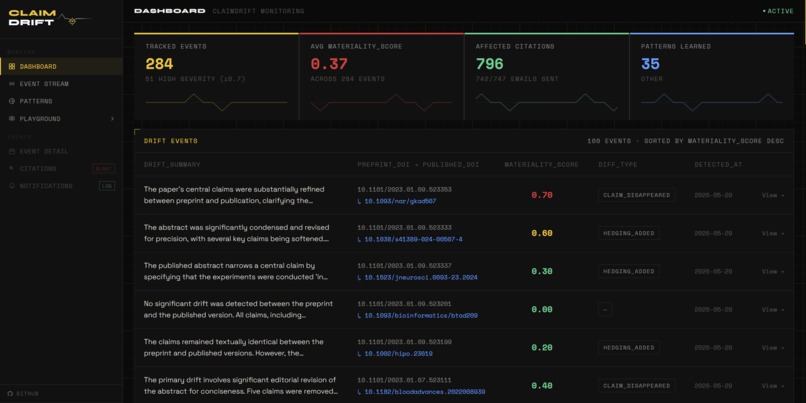Click View for the 0.40 score row
The image size is (806, 403).
coord(773,386)
